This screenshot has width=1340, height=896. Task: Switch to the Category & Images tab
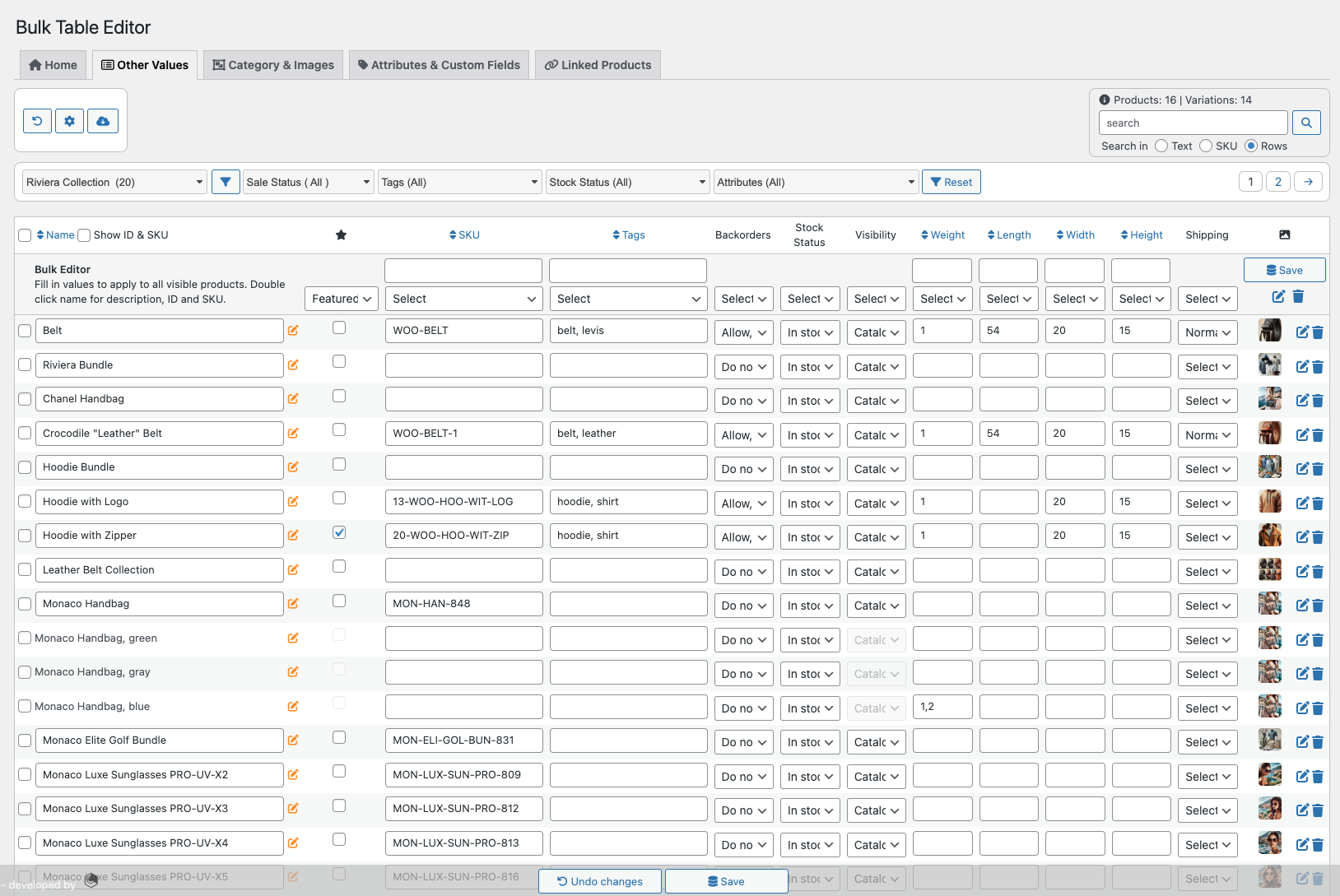[x=272, y=64]
